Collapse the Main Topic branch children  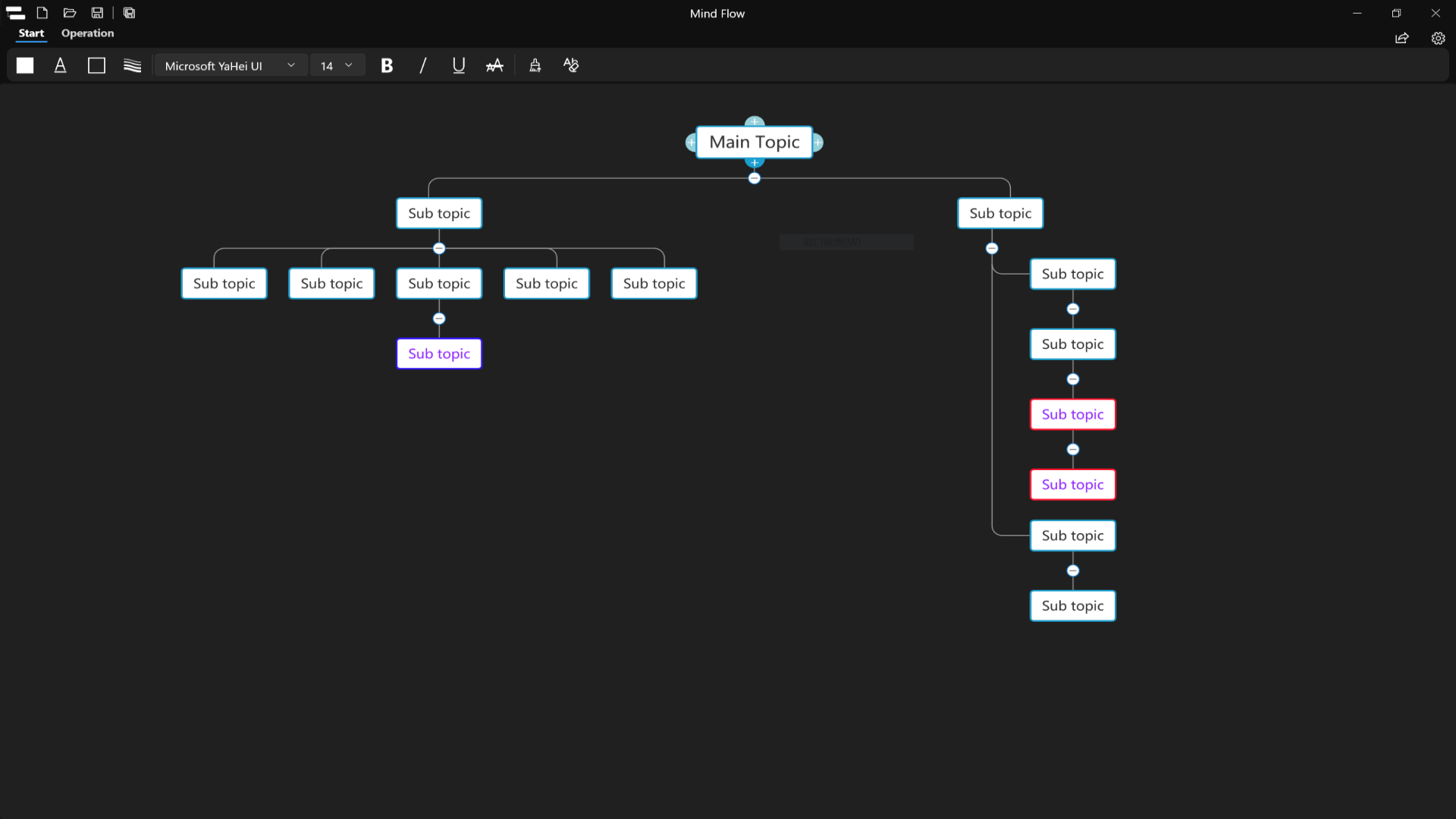click(x=754, y=178)
